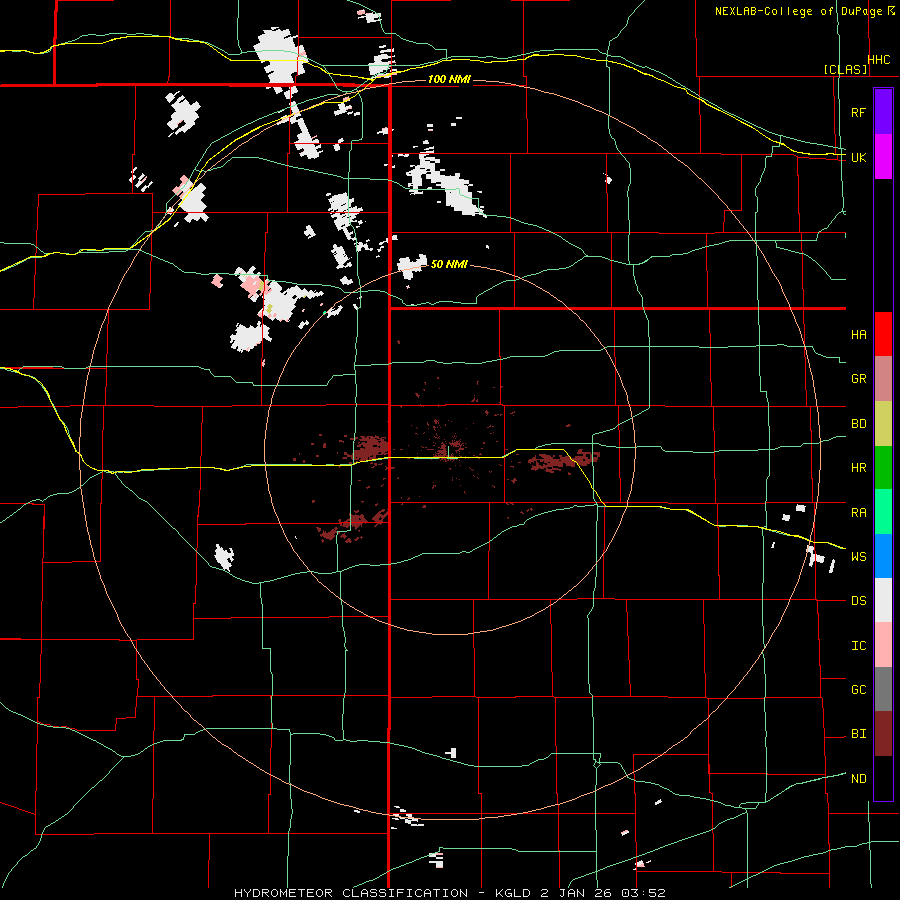900x900 pixels.
Task: Click the BD legend label
Action: click(858, 424)
